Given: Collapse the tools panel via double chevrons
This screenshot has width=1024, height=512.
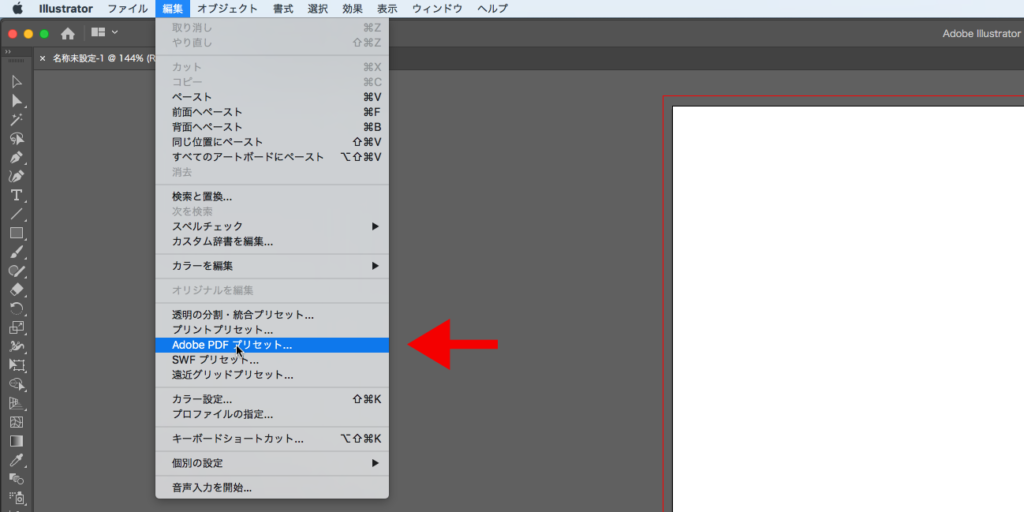Looking at the screenshot, I should tap(8, 51).
